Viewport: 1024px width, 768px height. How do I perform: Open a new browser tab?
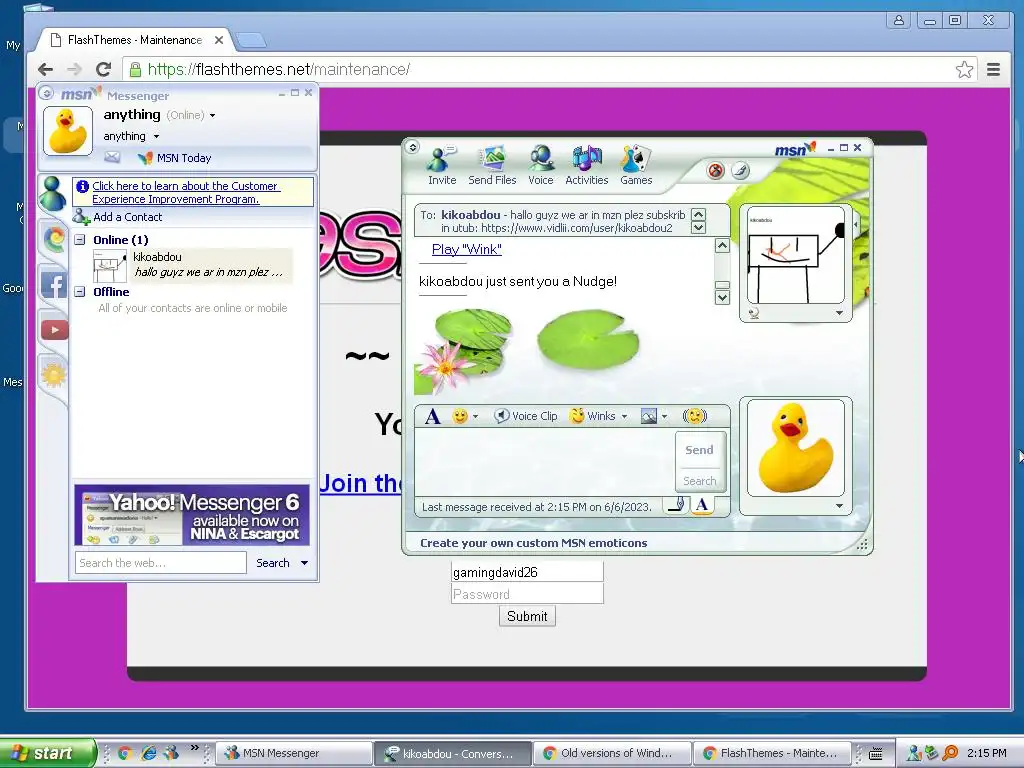coord(251,40)
